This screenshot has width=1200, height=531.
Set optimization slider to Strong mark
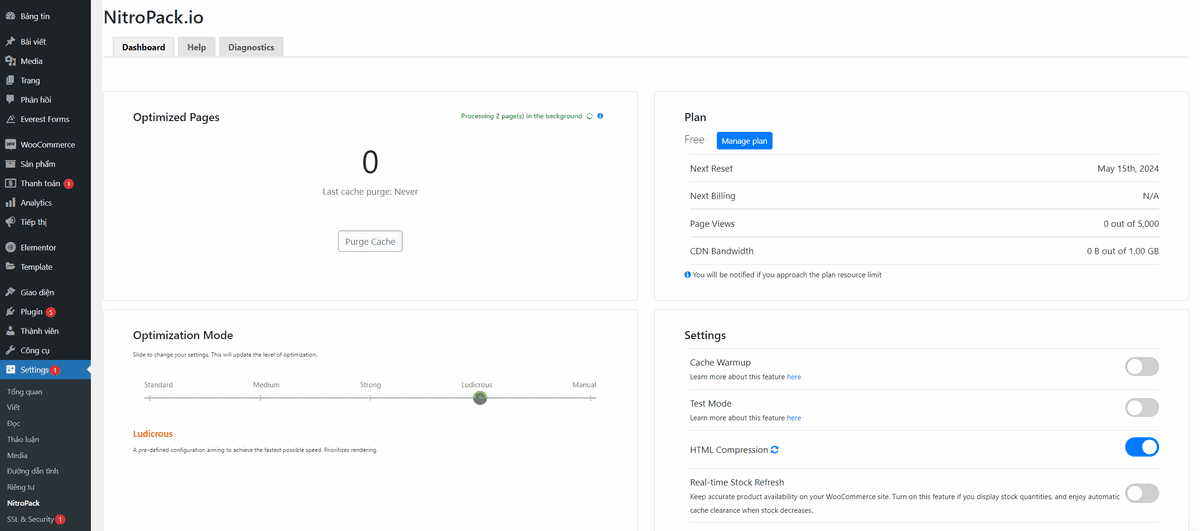(370, 398)
